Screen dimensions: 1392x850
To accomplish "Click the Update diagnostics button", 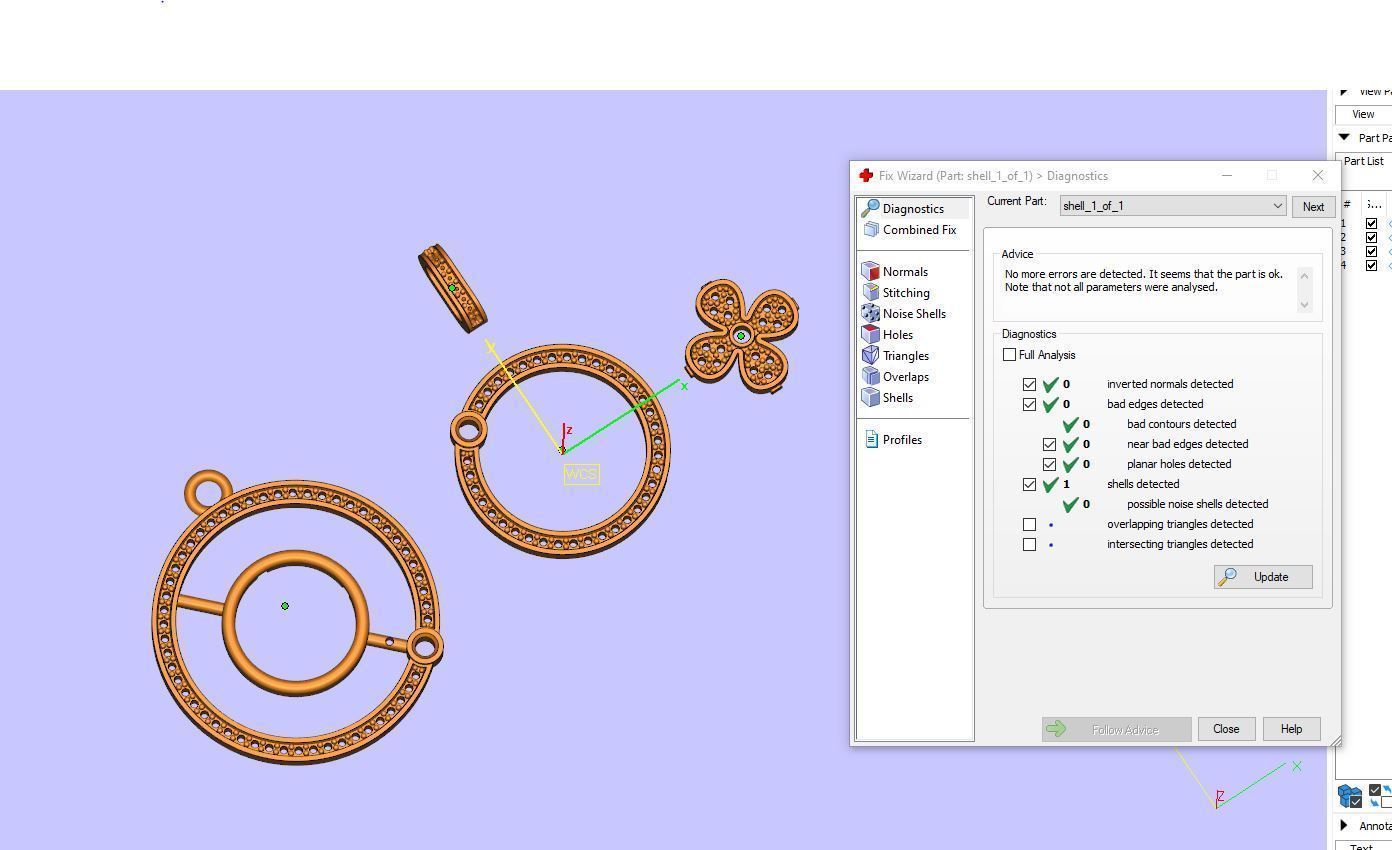I will point(1263,577).
